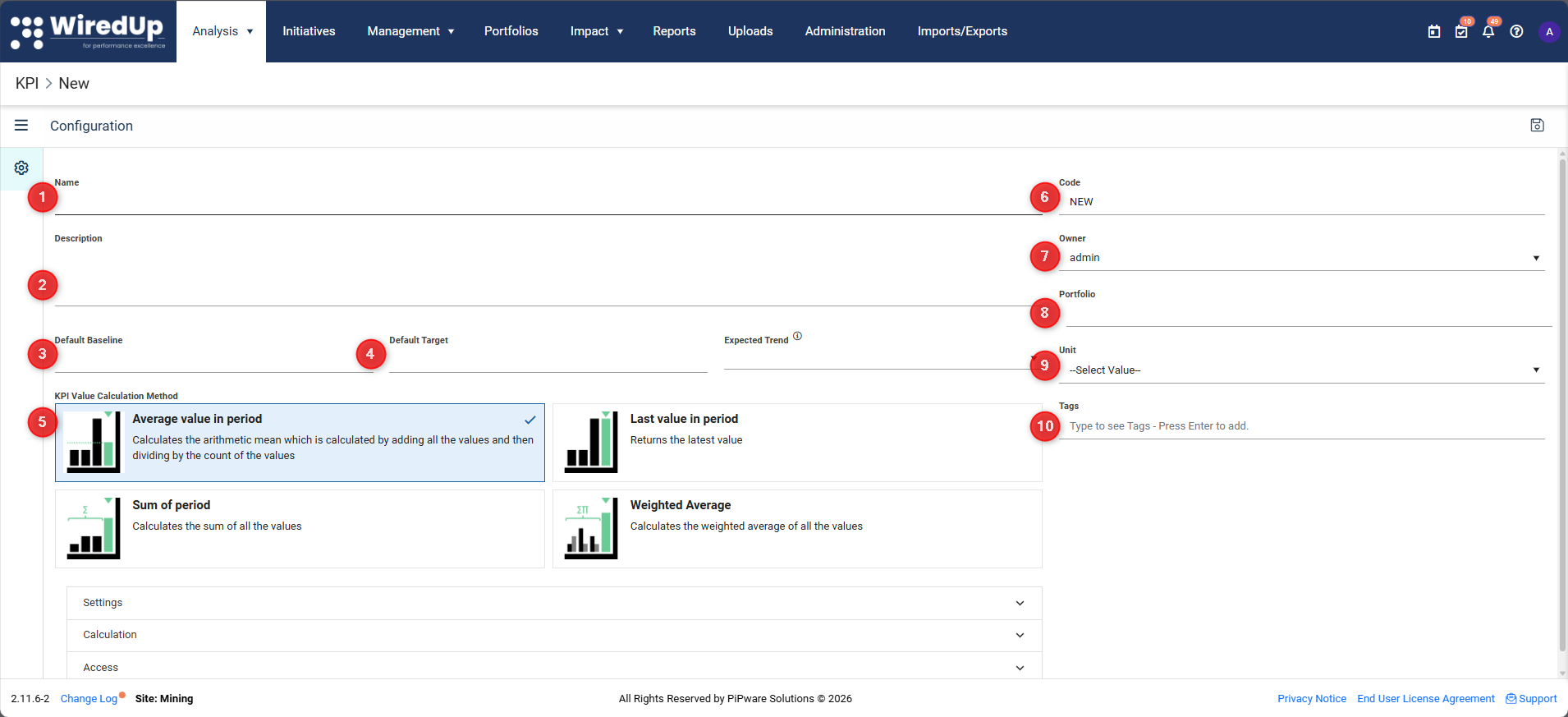The image size is (1568, 717).
Task: Open the notifications bell
Action: (x=1488, y=31)
